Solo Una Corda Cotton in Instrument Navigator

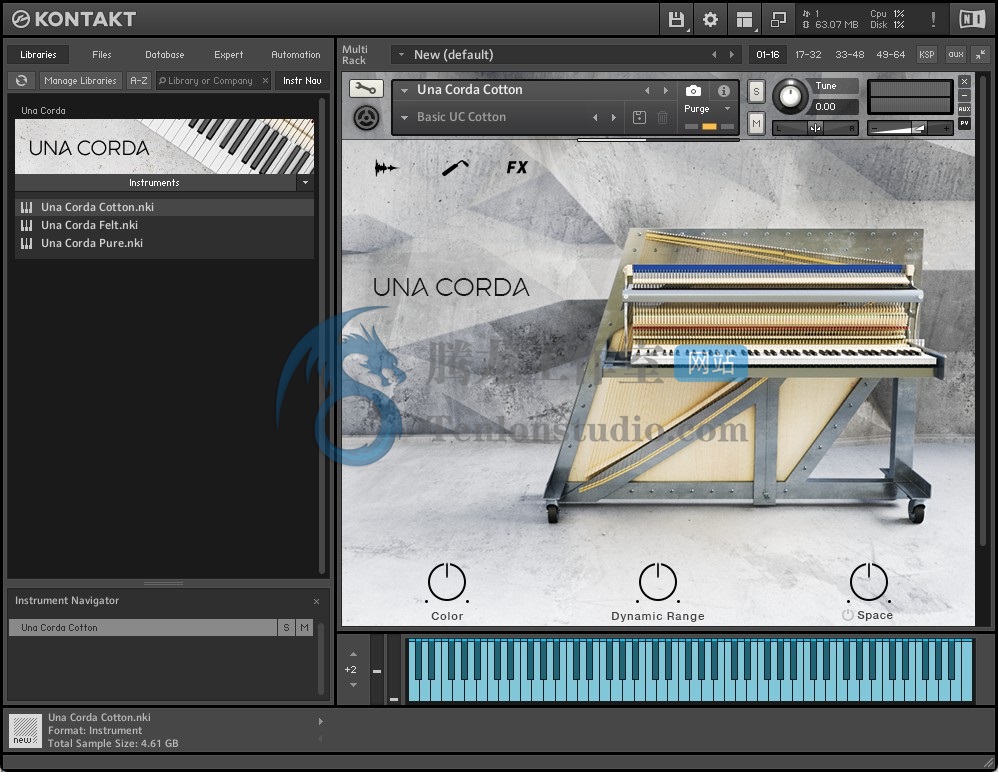point(286,628)
